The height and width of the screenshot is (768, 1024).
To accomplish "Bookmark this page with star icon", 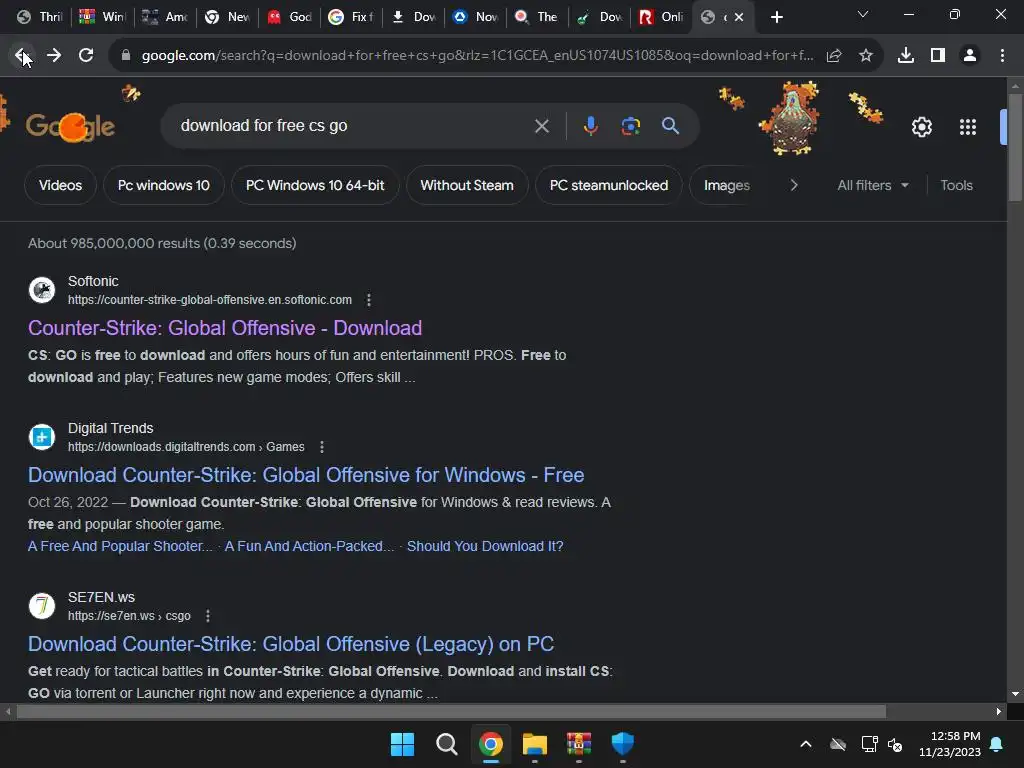I will [866, 56].
